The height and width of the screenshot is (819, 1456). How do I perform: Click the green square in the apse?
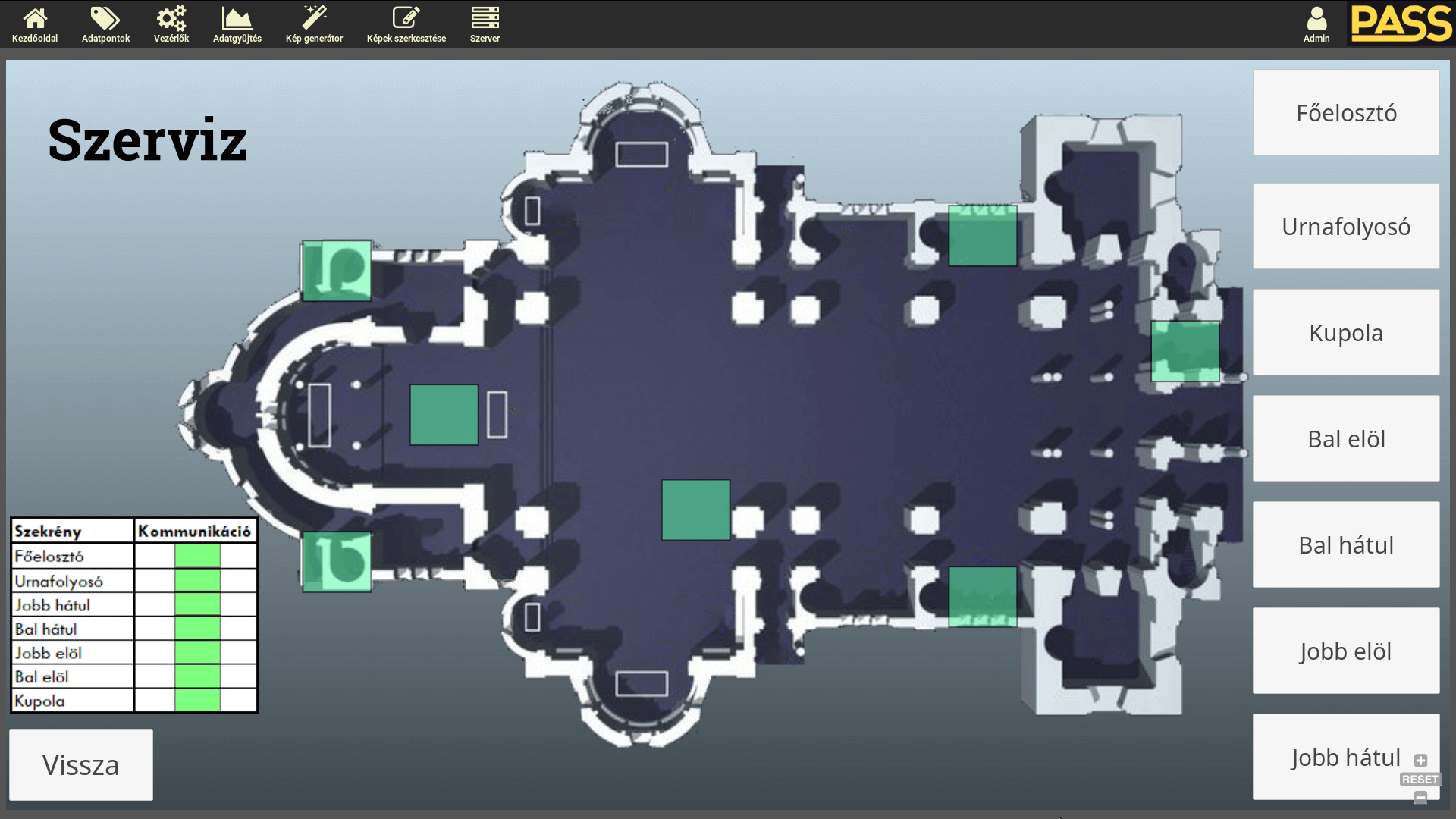pyautogui.click(x=444, y=415)
